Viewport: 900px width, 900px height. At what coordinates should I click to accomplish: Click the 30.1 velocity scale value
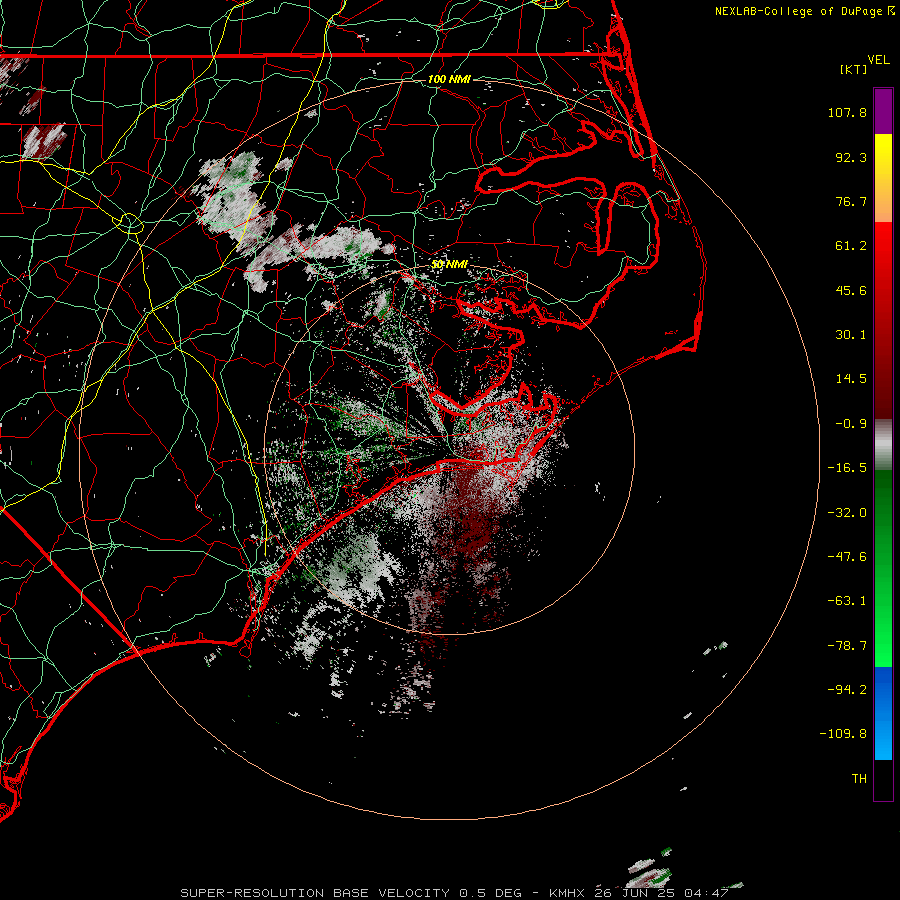pyautogui.click(x=851, y=335)
